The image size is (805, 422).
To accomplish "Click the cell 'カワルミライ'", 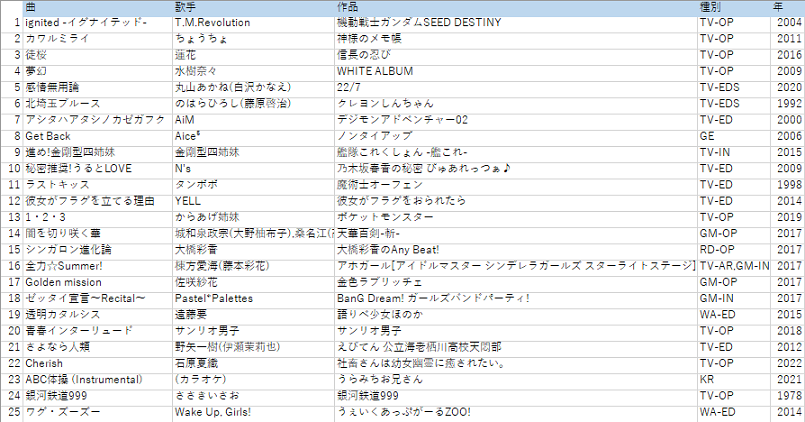I will pos(98,39).
